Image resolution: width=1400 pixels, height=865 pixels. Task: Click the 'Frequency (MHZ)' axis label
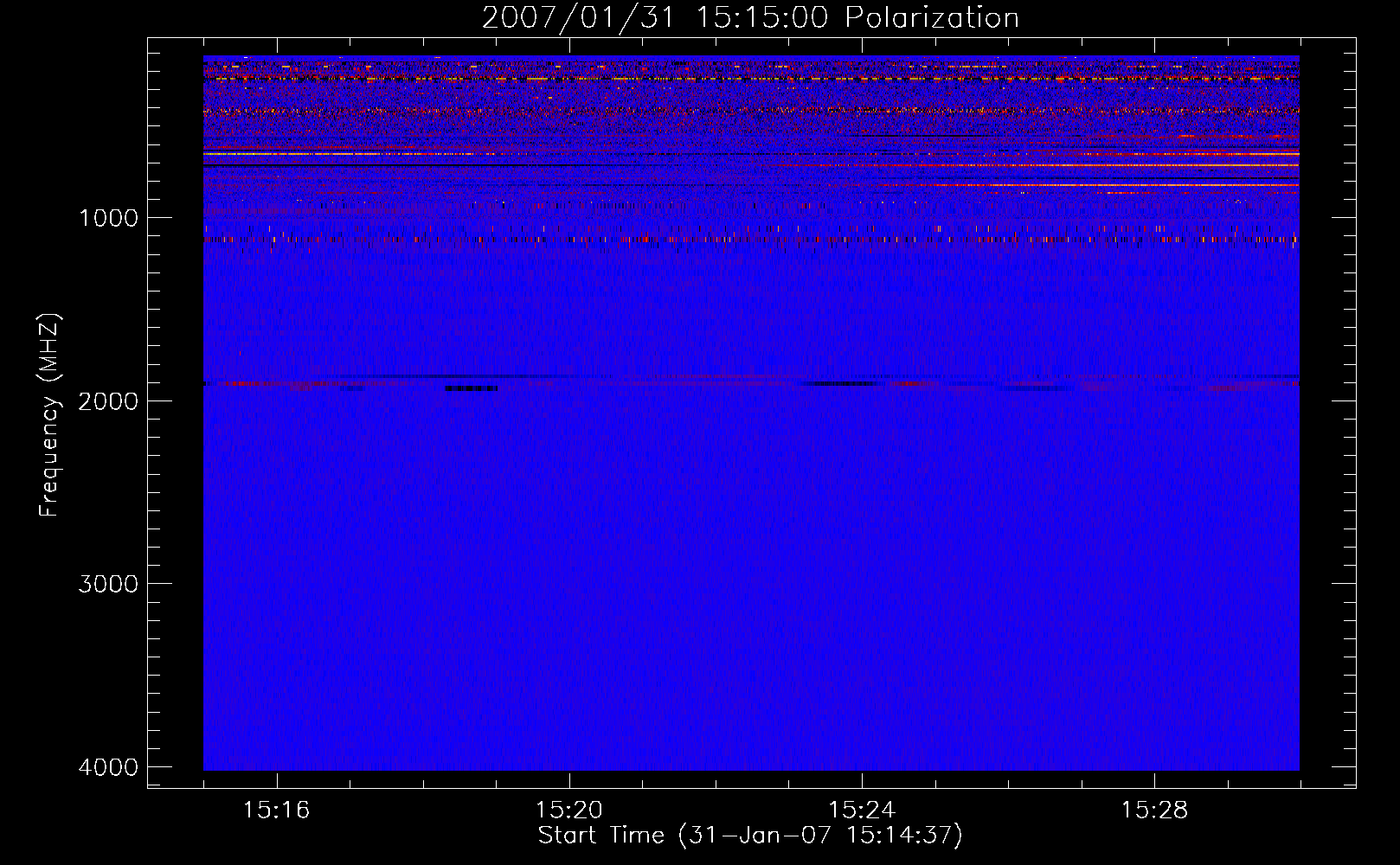[x=50, y=415]
